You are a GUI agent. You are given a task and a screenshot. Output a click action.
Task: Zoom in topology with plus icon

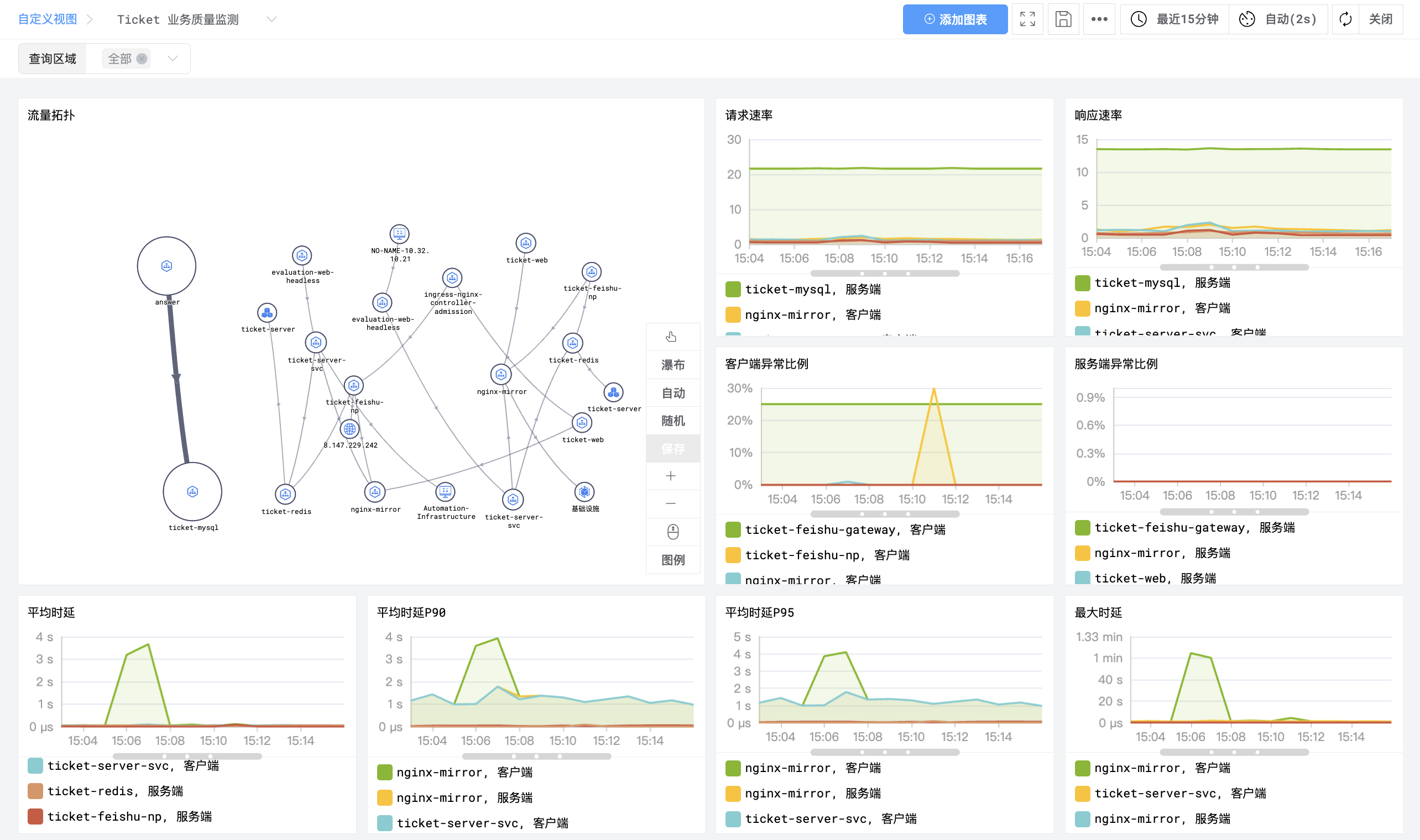pos(671,476)
